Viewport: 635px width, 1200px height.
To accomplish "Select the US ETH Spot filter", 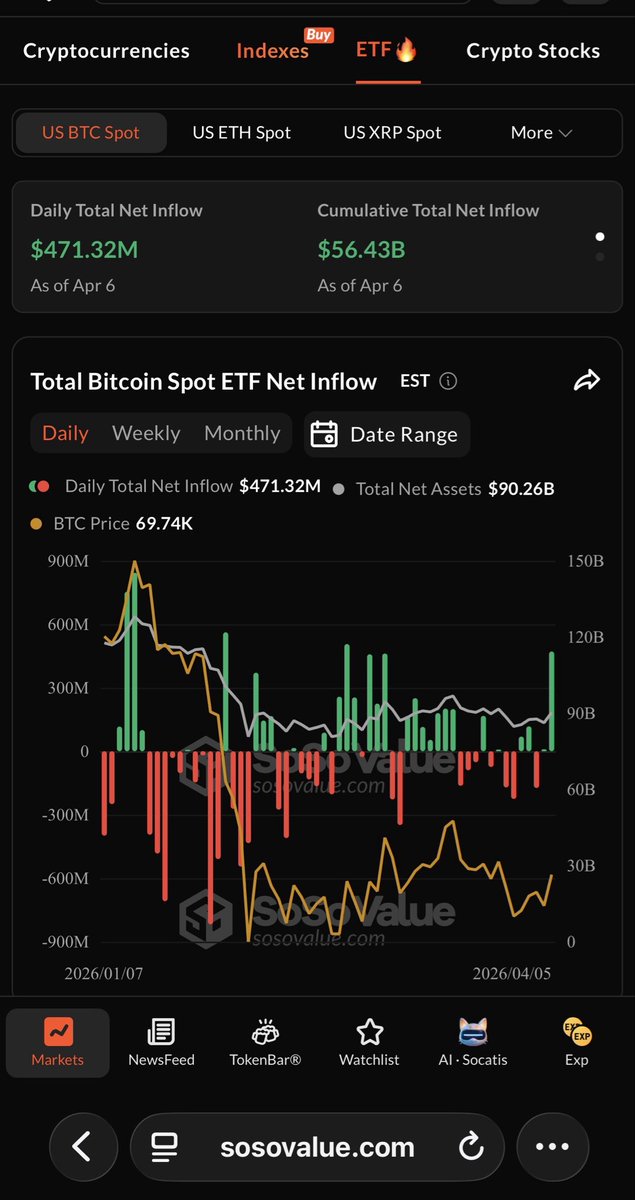I will (x=241, y=132).
